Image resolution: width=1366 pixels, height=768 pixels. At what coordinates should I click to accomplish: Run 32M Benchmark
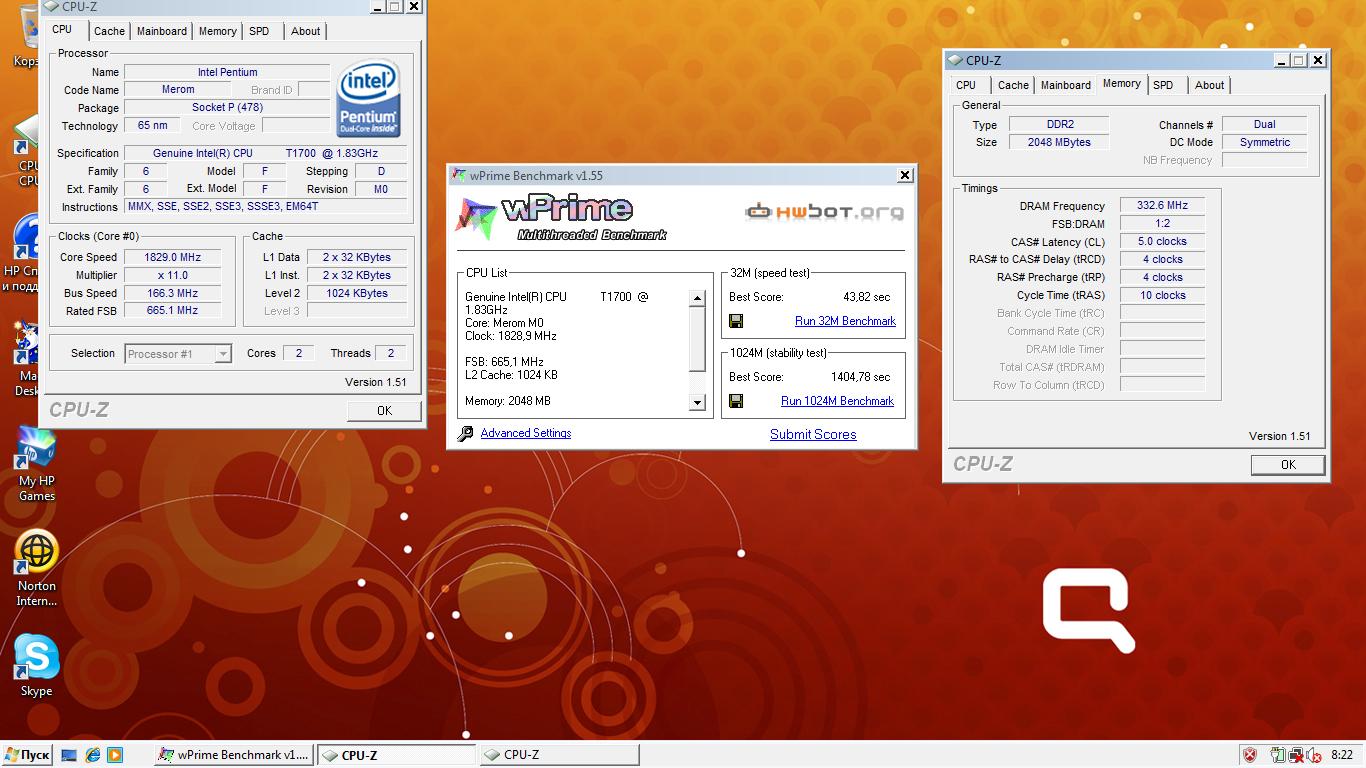click(x=845, y=321)
